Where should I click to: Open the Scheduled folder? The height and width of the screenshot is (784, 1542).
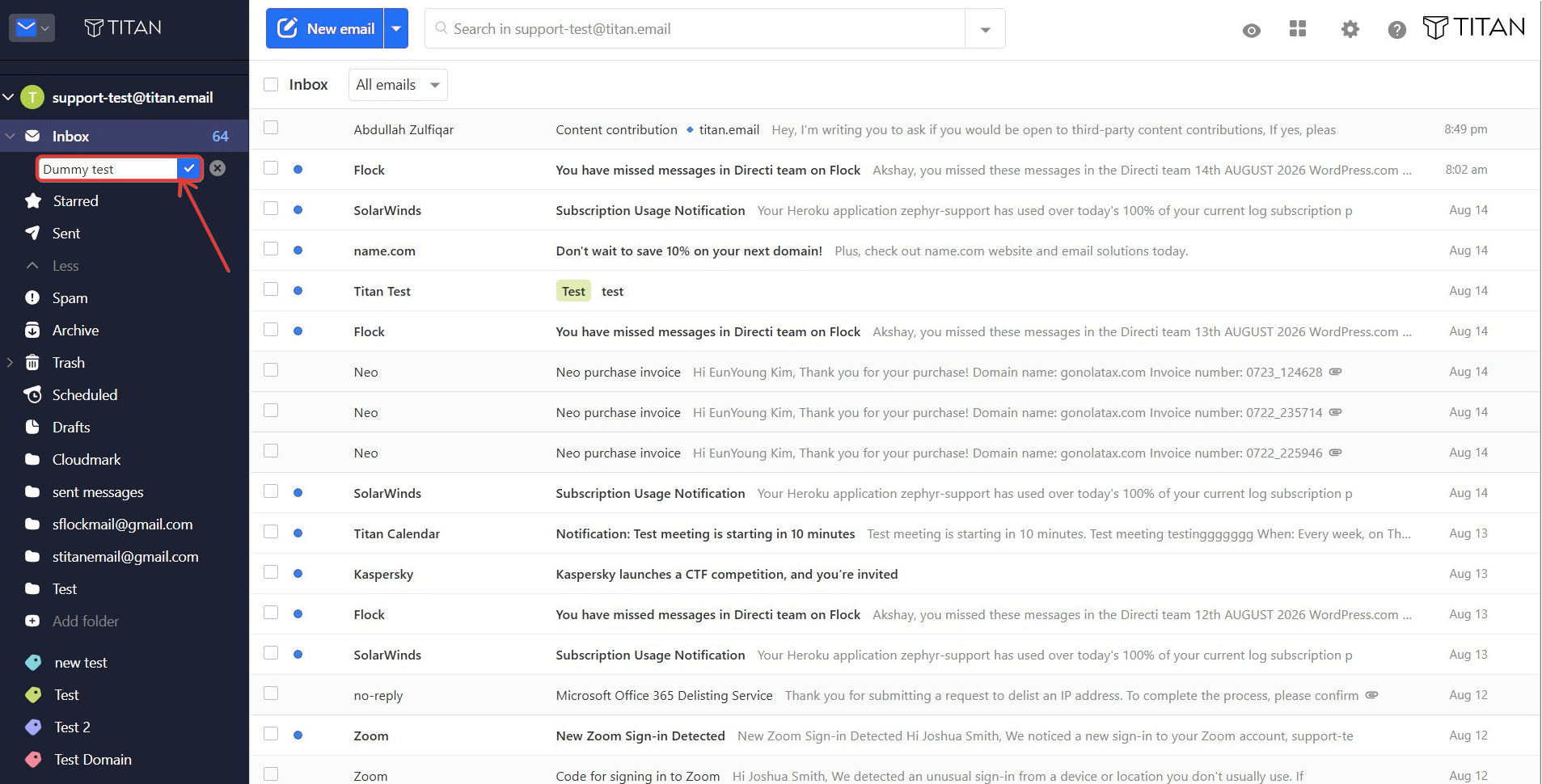click(85, 395)
